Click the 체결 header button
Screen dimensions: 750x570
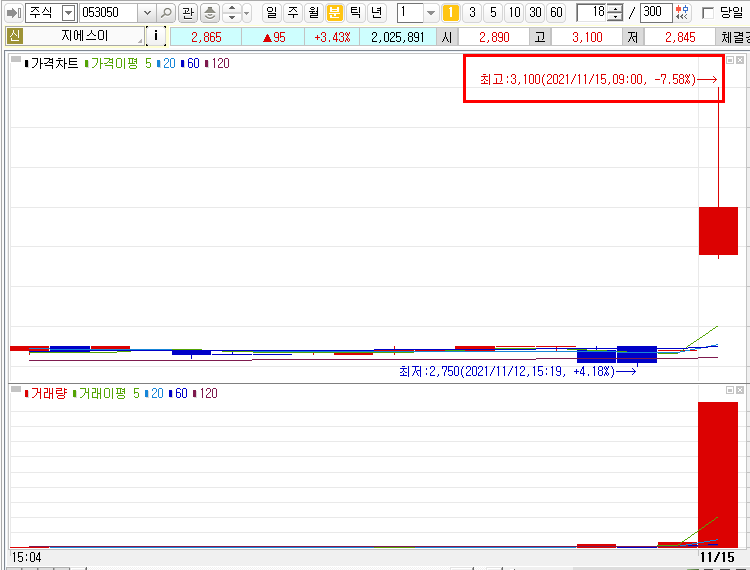734,37
